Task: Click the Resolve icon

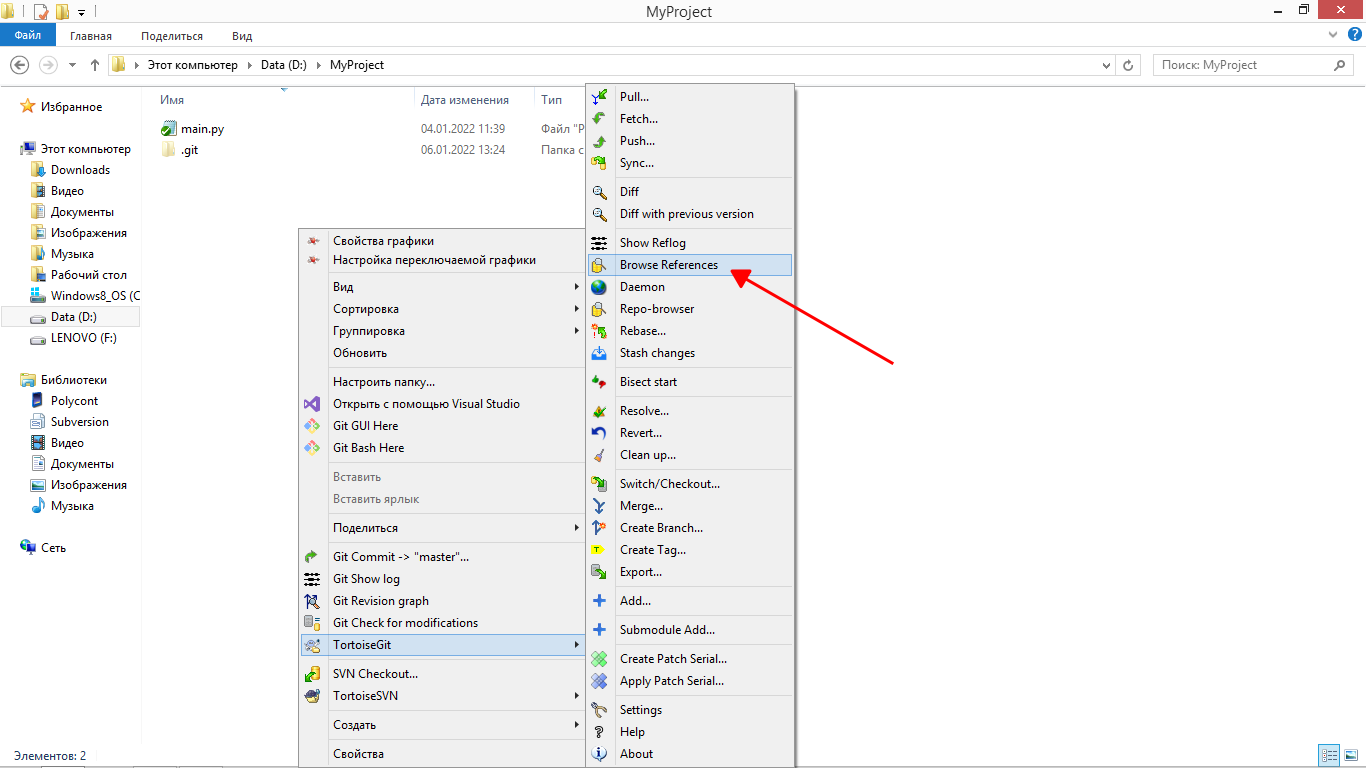Action: [x=599, y=411]
